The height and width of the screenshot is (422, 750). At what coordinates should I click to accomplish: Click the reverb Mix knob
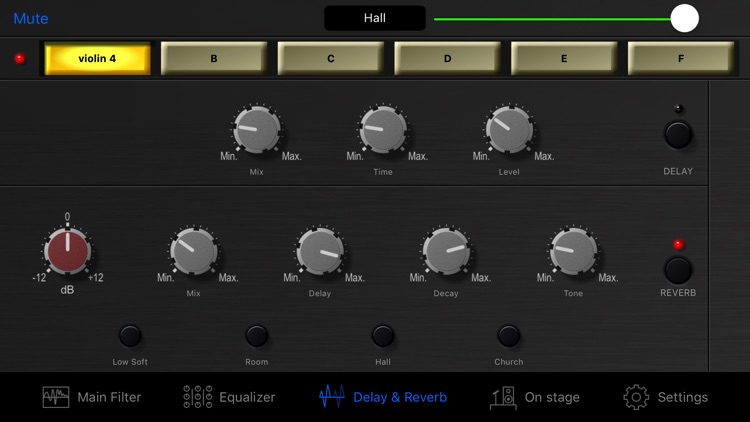tap(194, 251)
